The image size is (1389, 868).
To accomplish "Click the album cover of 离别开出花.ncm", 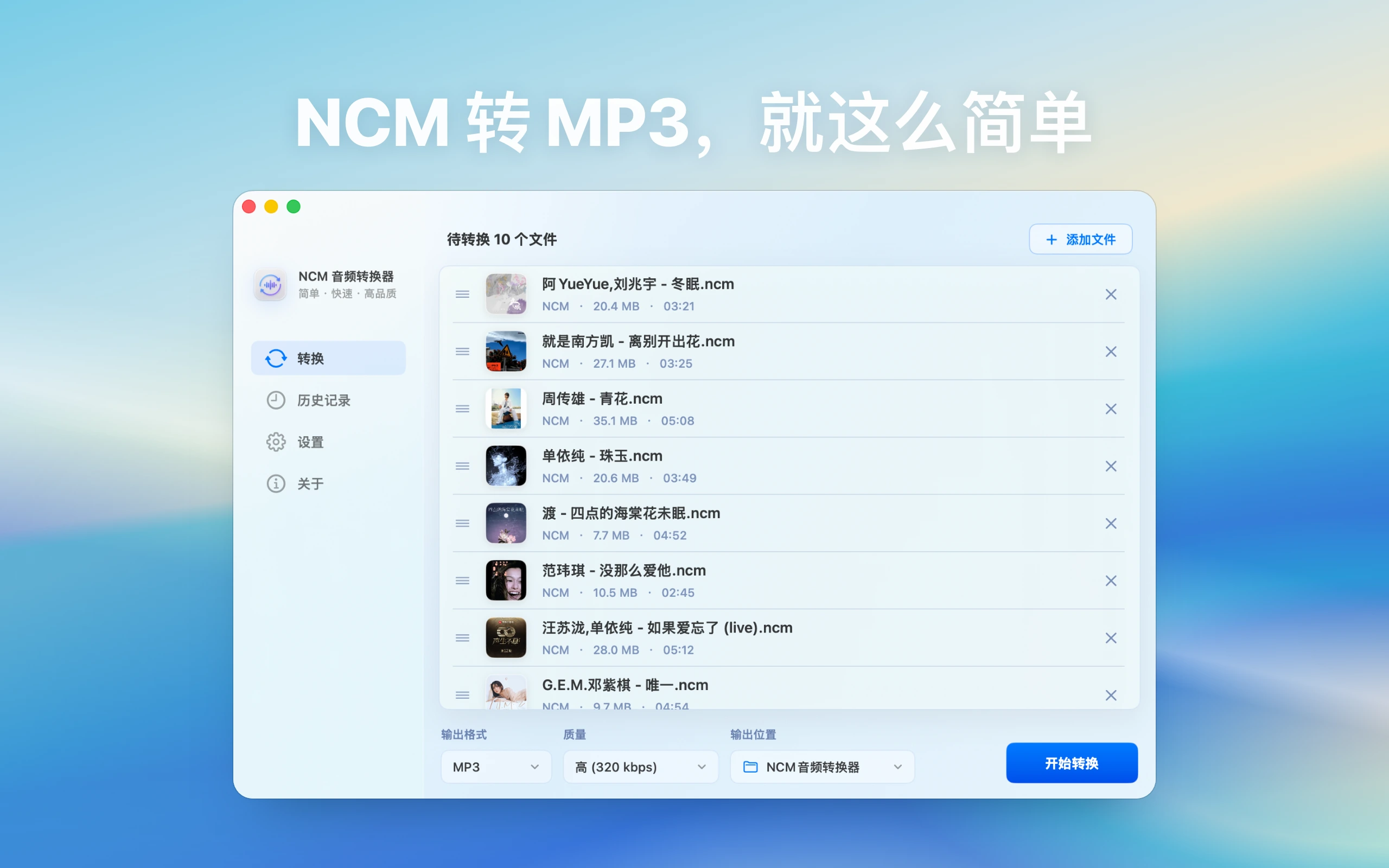I will point(506,352).
